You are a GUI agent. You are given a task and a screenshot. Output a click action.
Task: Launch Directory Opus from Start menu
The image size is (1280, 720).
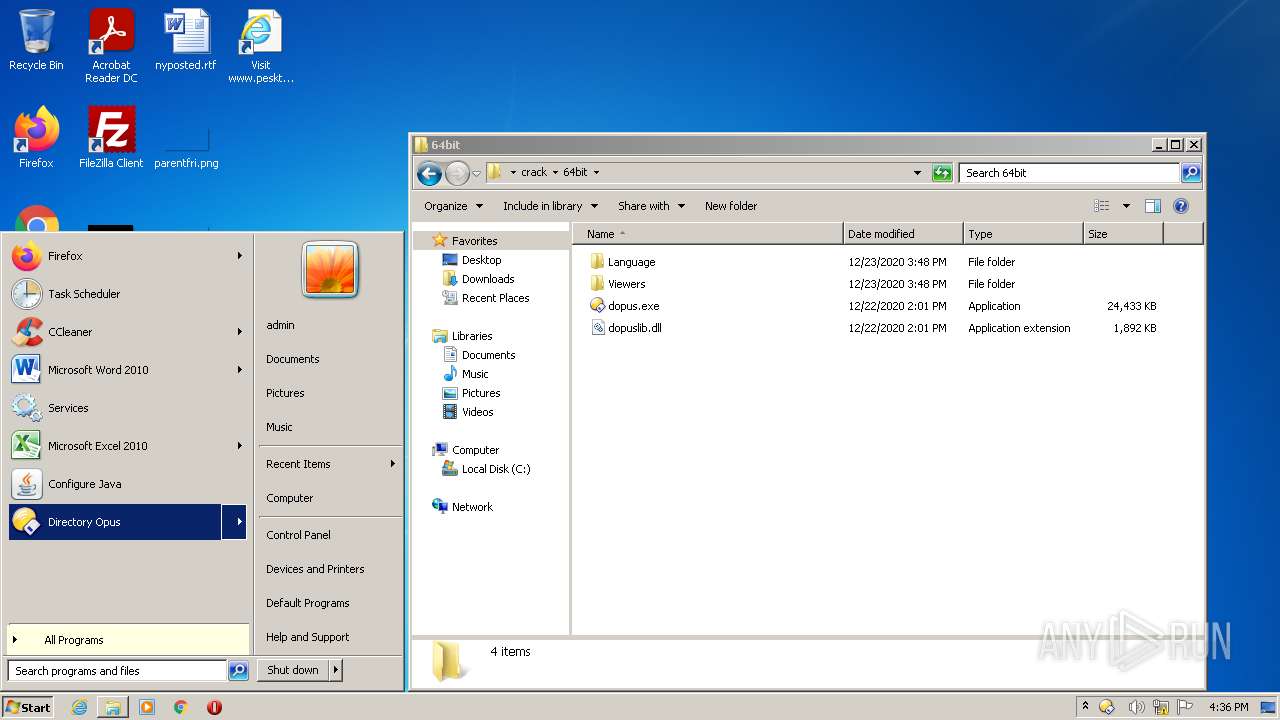tap(115, 522)
